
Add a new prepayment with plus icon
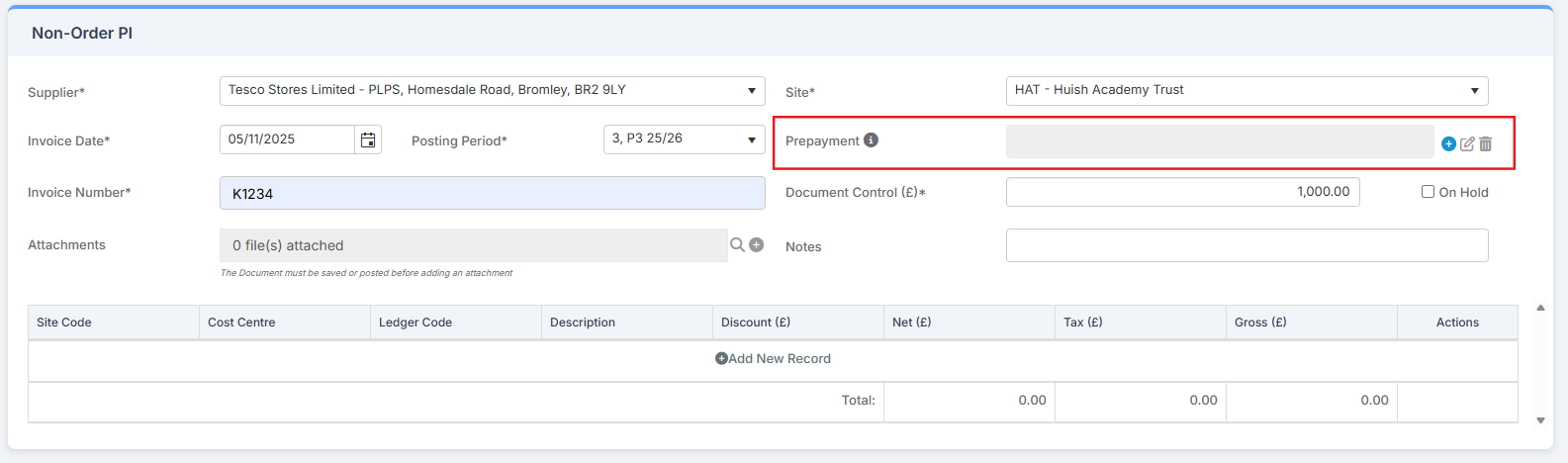(1448, 143)
